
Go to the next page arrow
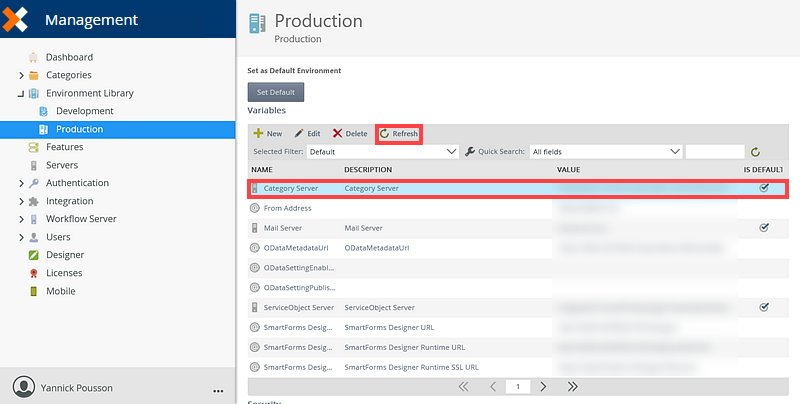543,386
